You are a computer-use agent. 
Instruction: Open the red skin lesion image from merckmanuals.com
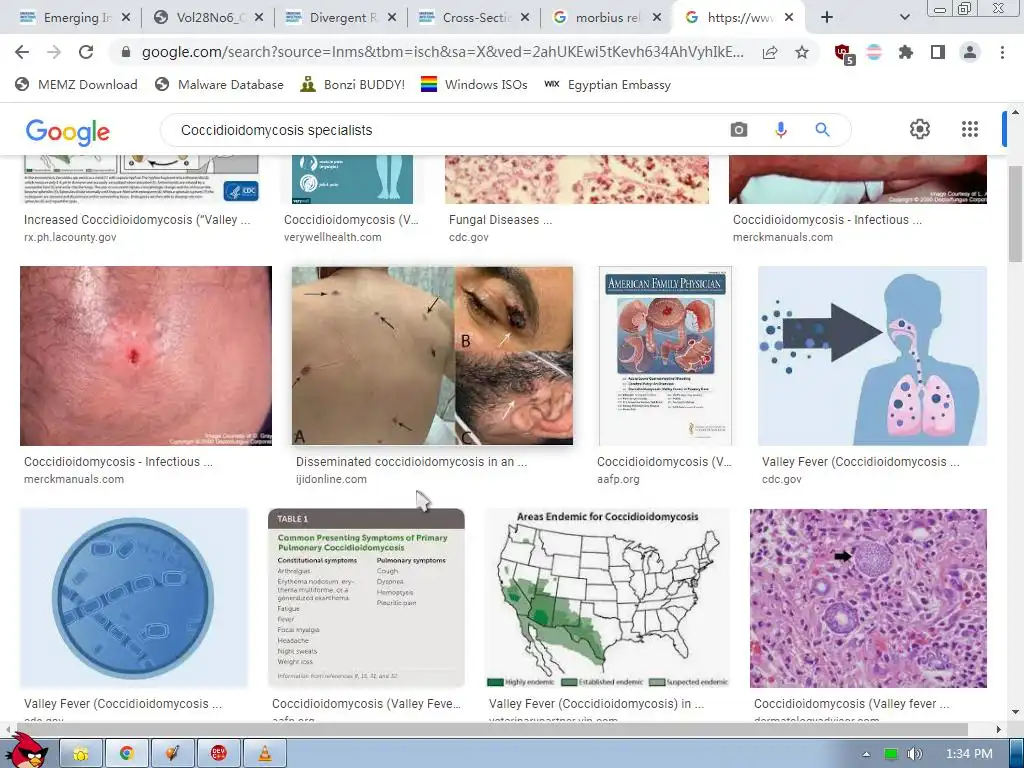[146, 356]
